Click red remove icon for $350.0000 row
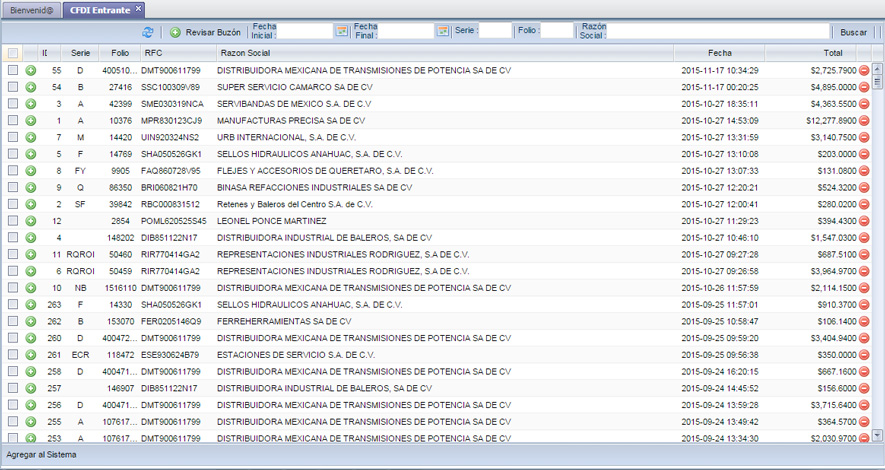 [x=864, y=355]
